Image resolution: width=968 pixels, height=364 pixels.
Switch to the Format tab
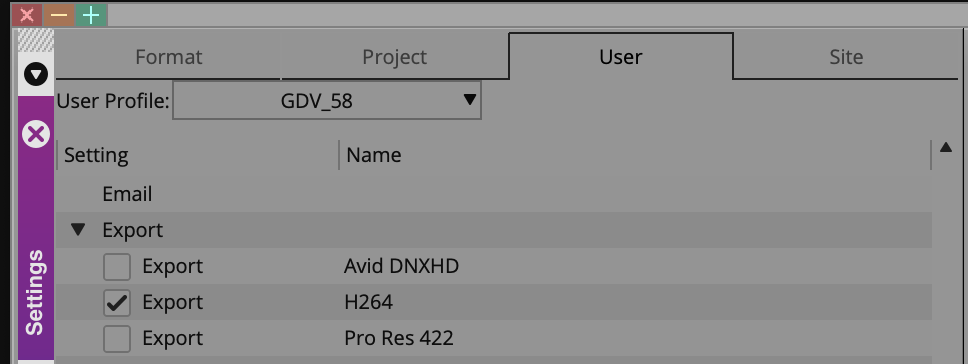169,57
